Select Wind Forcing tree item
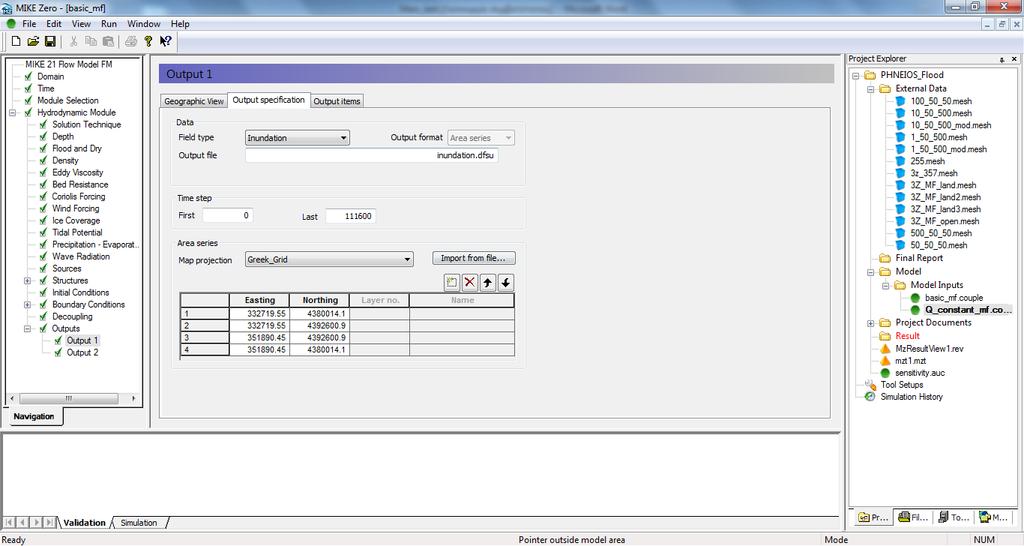Image resolution: width=1024 pixels, height=546 pixels. (76, 208)
